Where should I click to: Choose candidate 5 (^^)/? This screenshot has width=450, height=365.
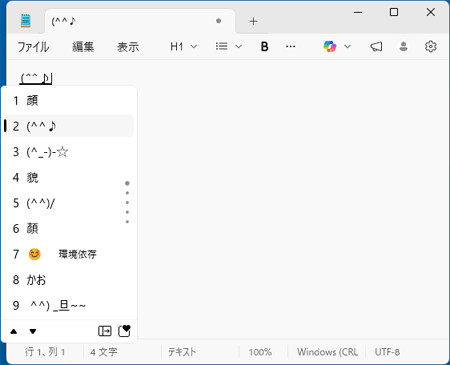(69, 203)
